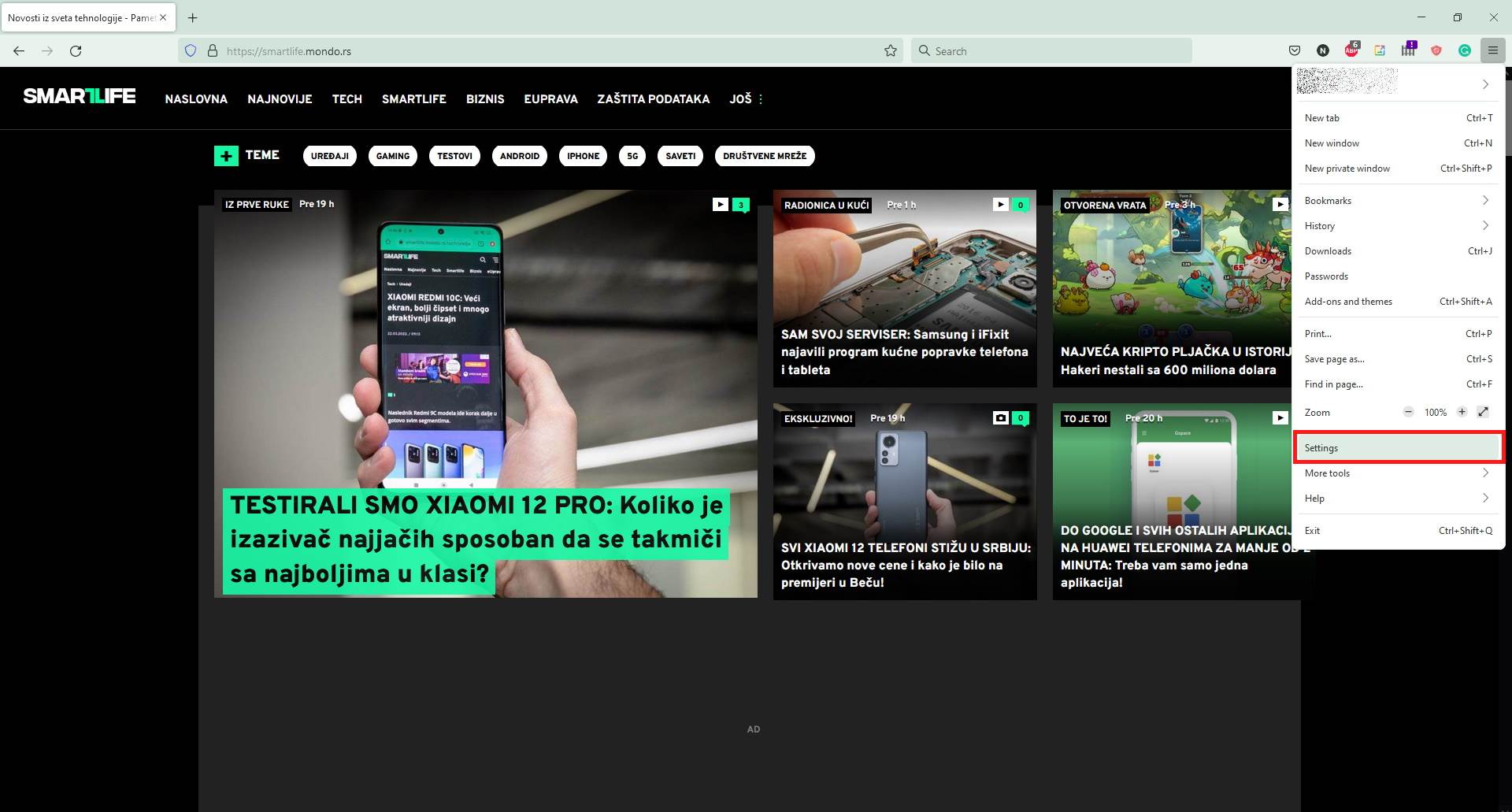Go to ZAŠTITA PODATAKA section
Screen dimensions: 1512x812
[x=653, y=99]
